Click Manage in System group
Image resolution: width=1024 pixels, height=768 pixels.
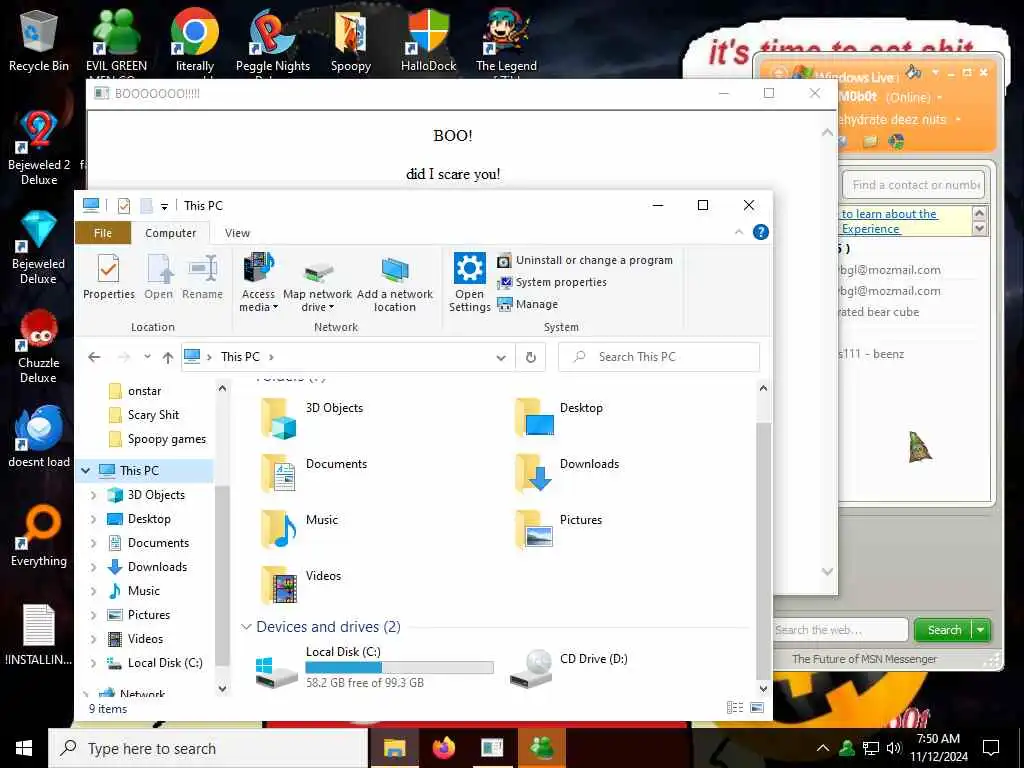pyautogui.click(x=528, y=304)
